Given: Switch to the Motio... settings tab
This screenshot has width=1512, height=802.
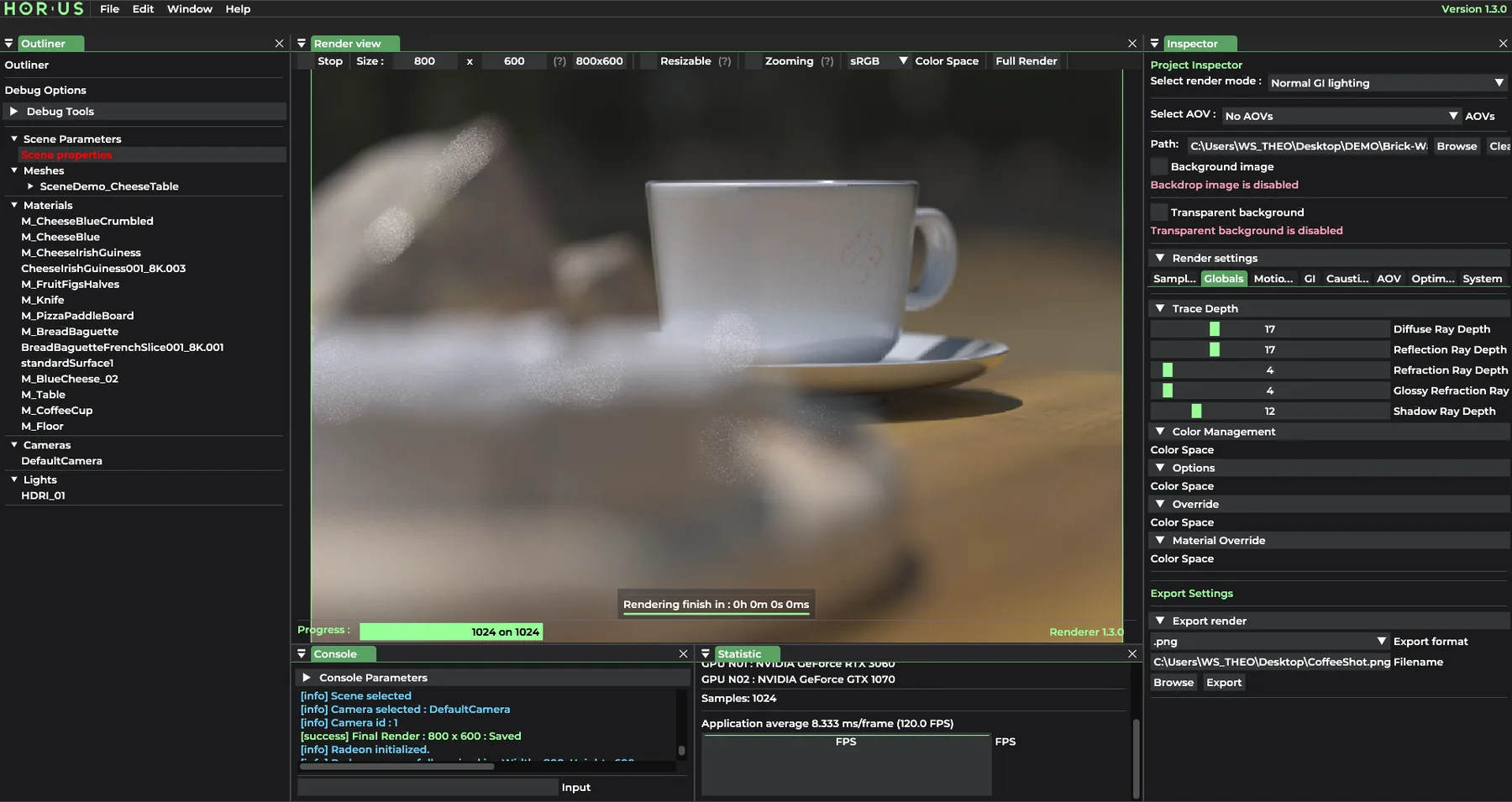Looking at the screenshot, I should (1273, 279).
